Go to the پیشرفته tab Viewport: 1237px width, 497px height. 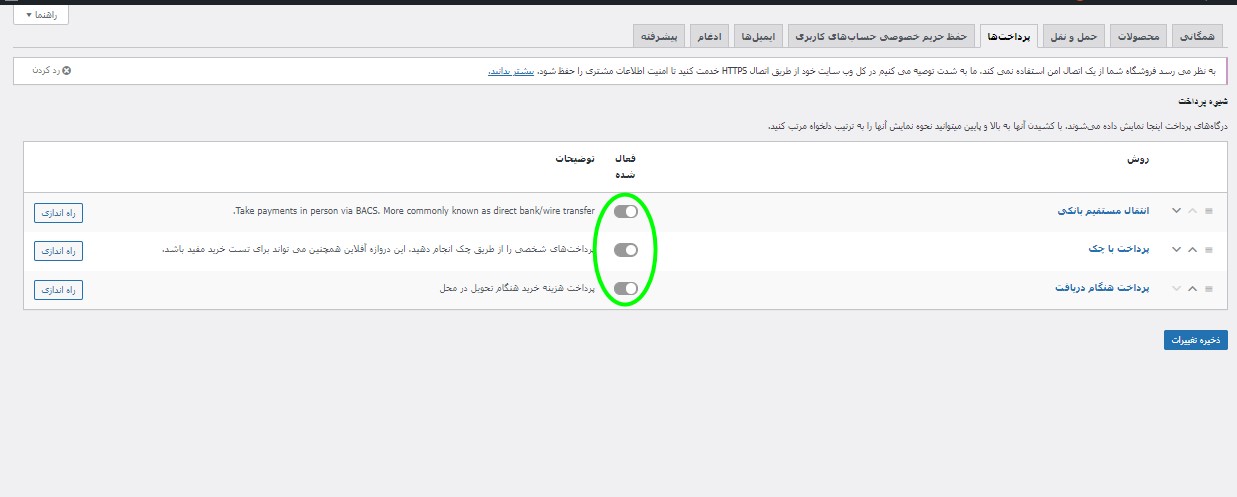[660, 37]
